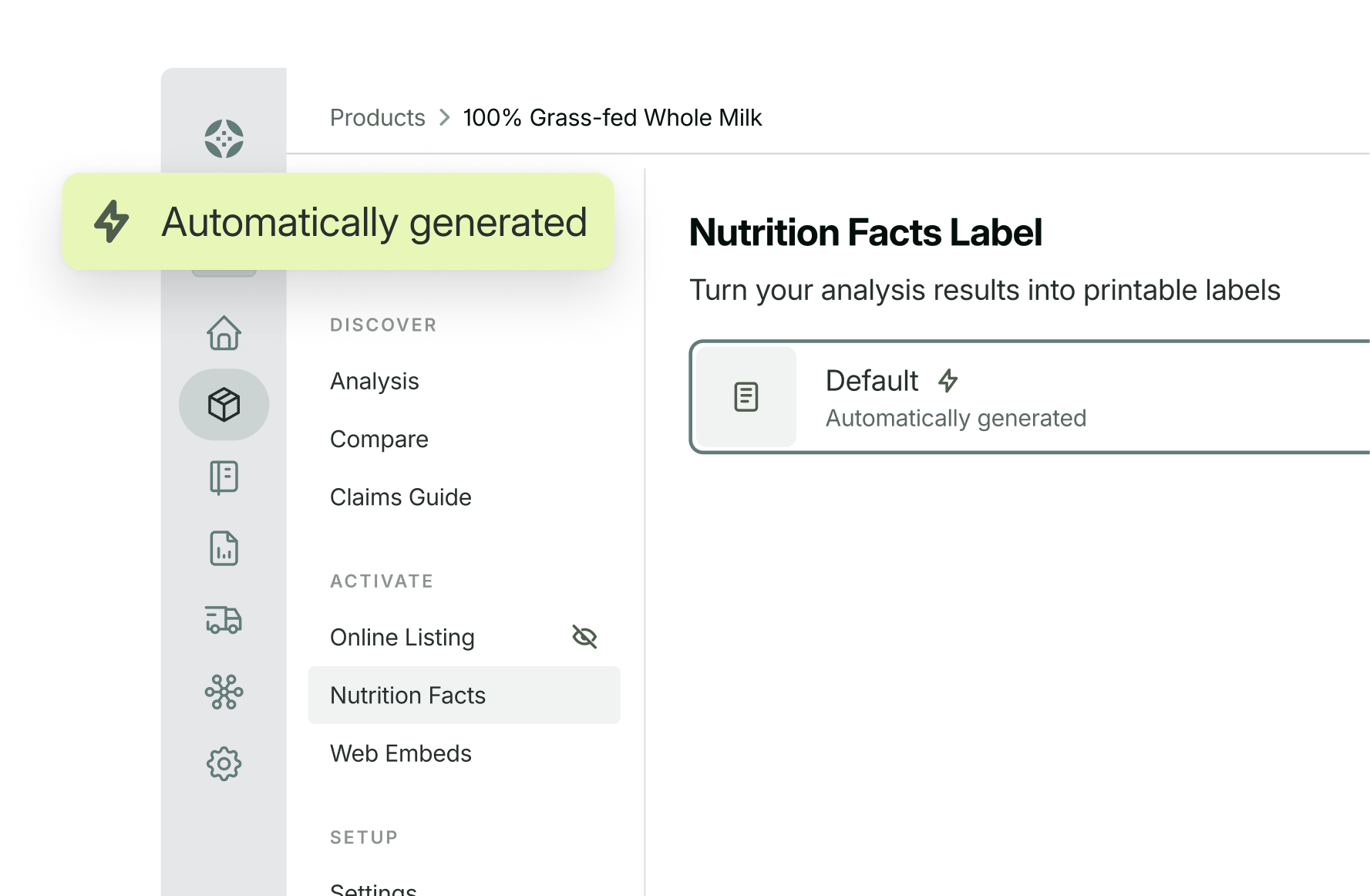Screen dimensions: 1370x896
Task: Click the document icon in Default card
Action: (x=746, y=396)
